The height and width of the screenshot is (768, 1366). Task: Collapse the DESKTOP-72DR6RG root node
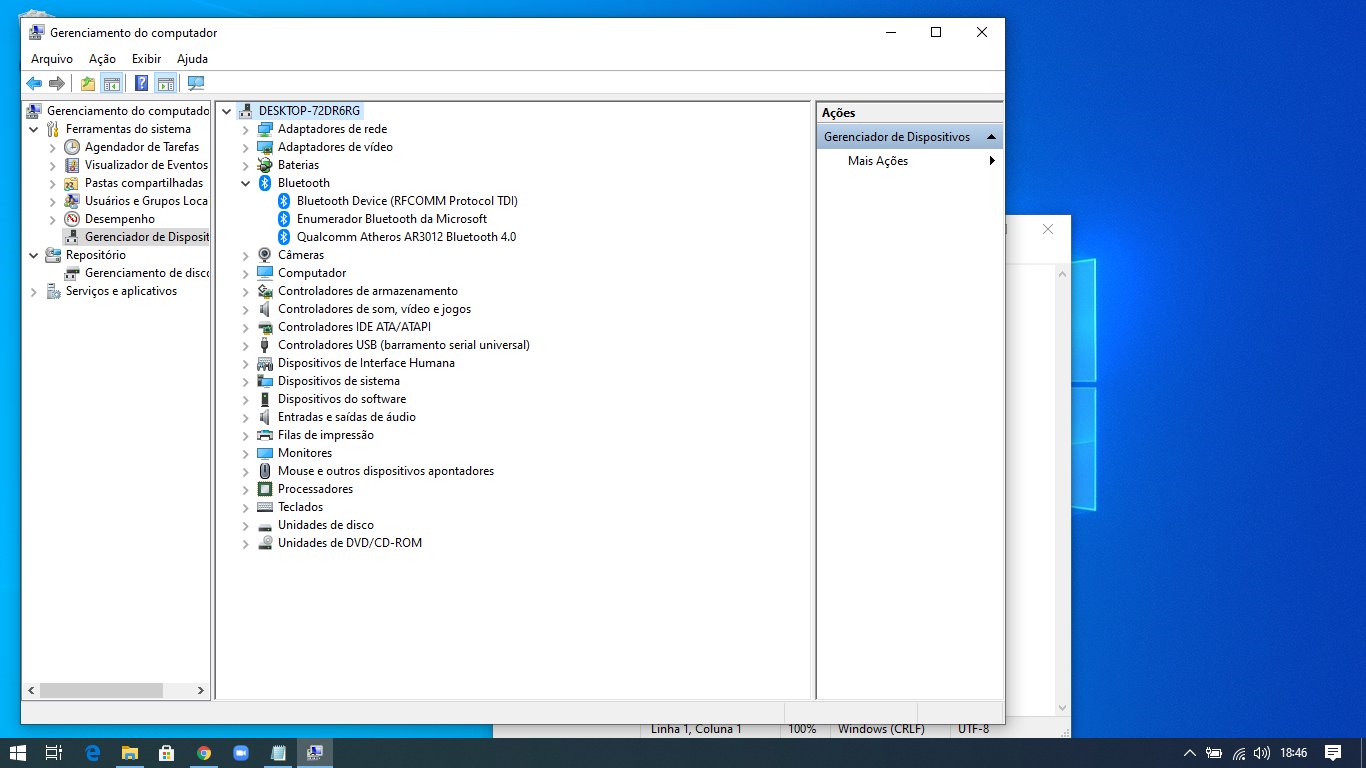(227, 111)
